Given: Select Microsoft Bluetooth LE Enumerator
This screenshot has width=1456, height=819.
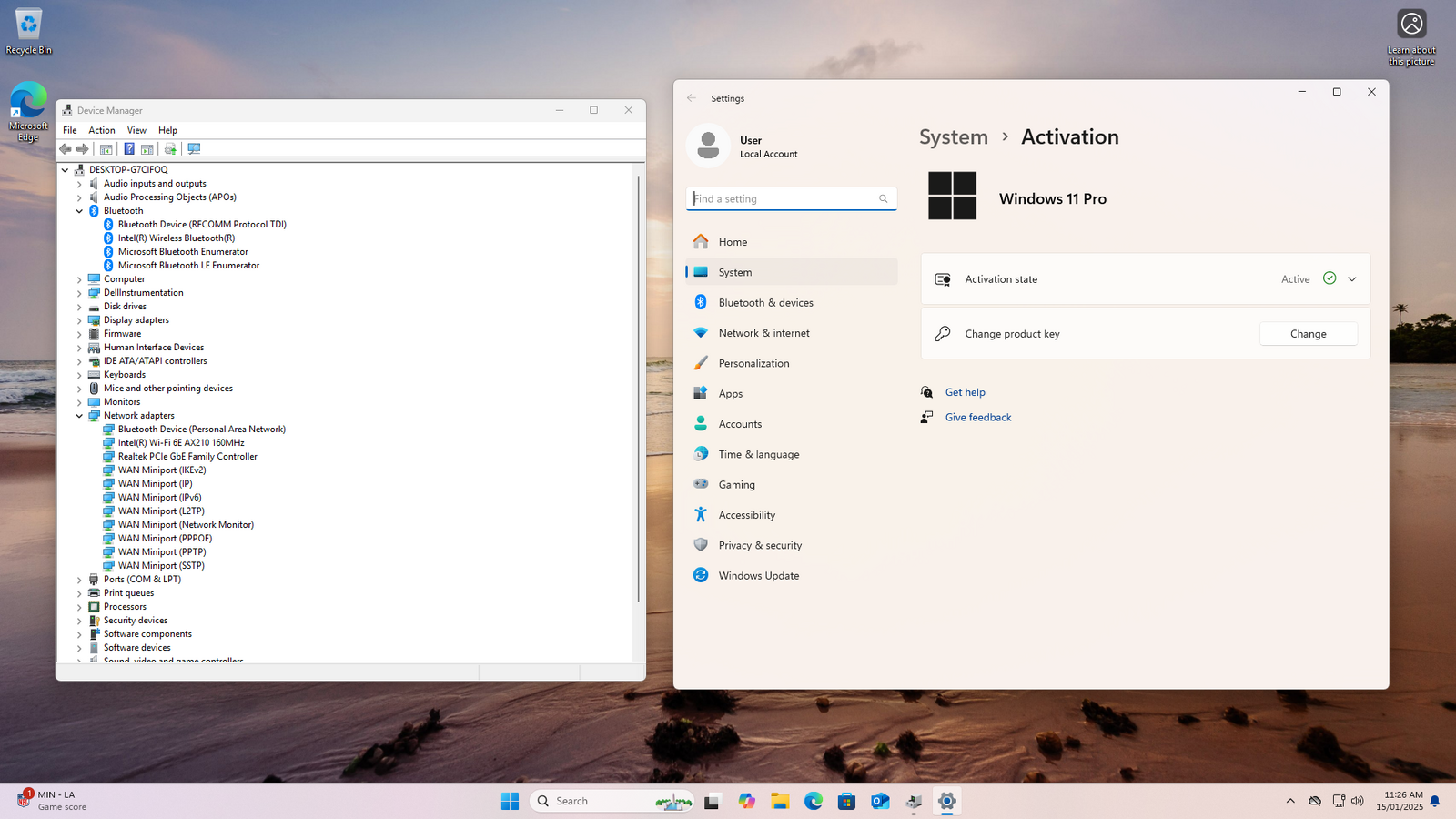Looking at the screenshot, I should click(188, 266).
